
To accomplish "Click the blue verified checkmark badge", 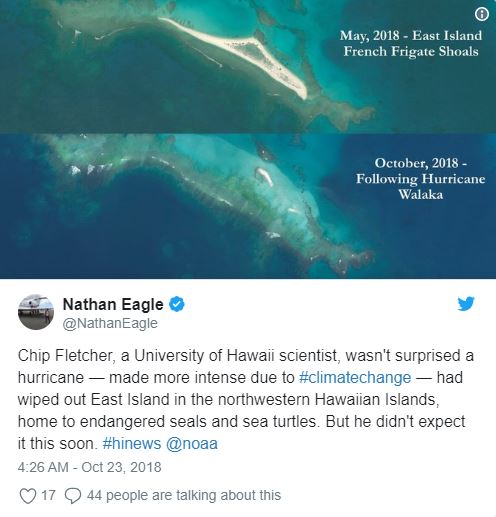I will (177, 304).
